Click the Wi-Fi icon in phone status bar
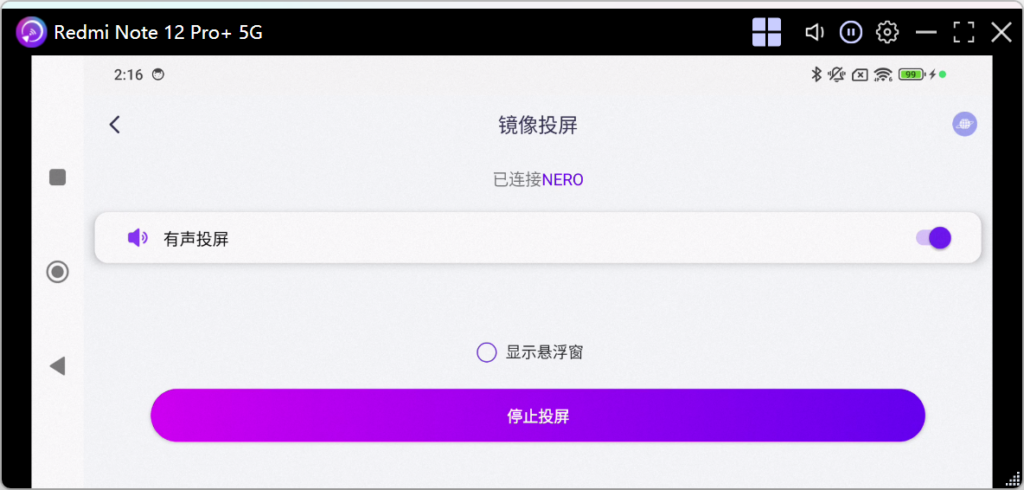 [x=882, y=74]
